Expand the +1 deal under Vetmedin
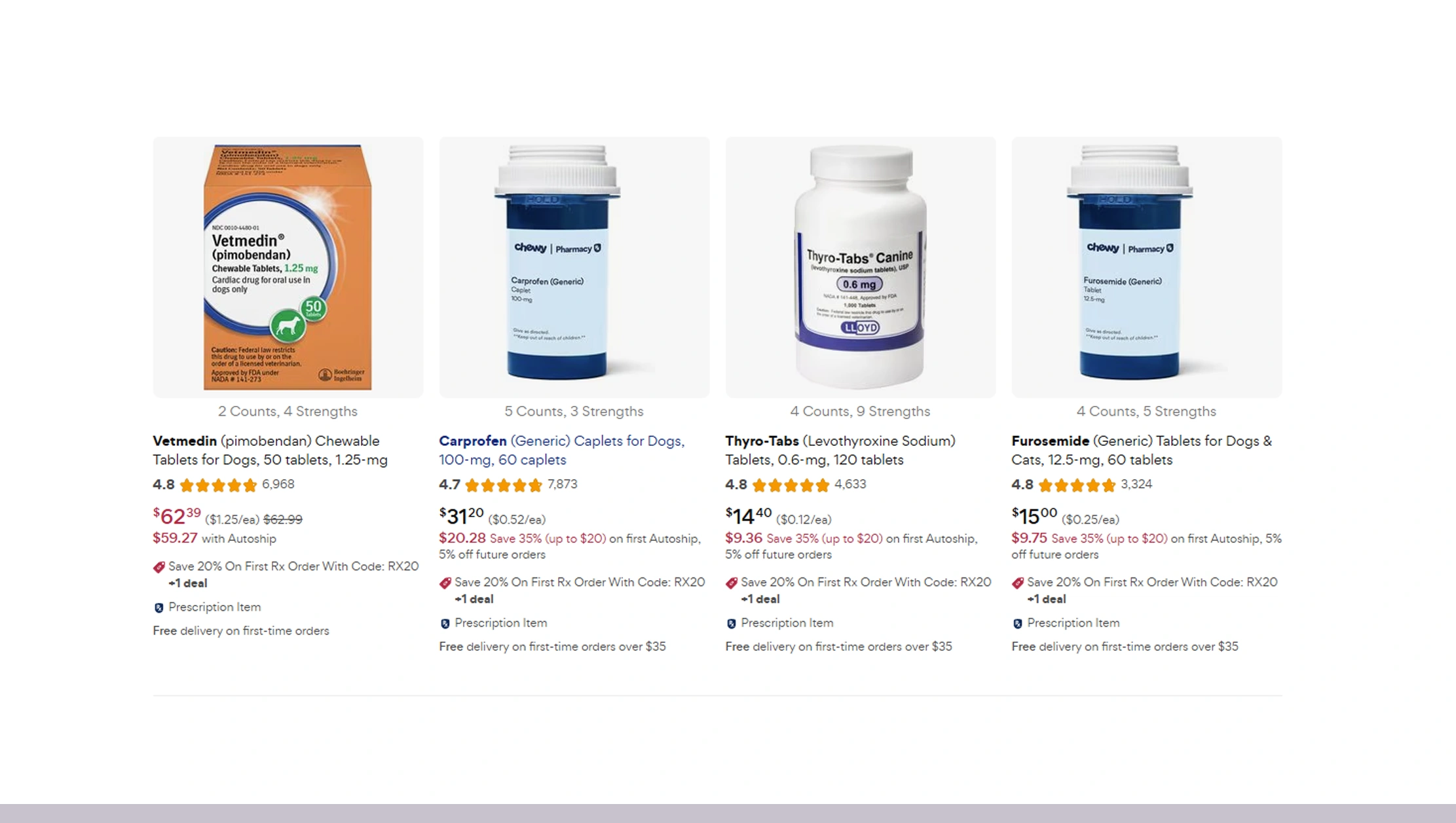The height and width of the screenshot is (823, 1456). point(188,583)
